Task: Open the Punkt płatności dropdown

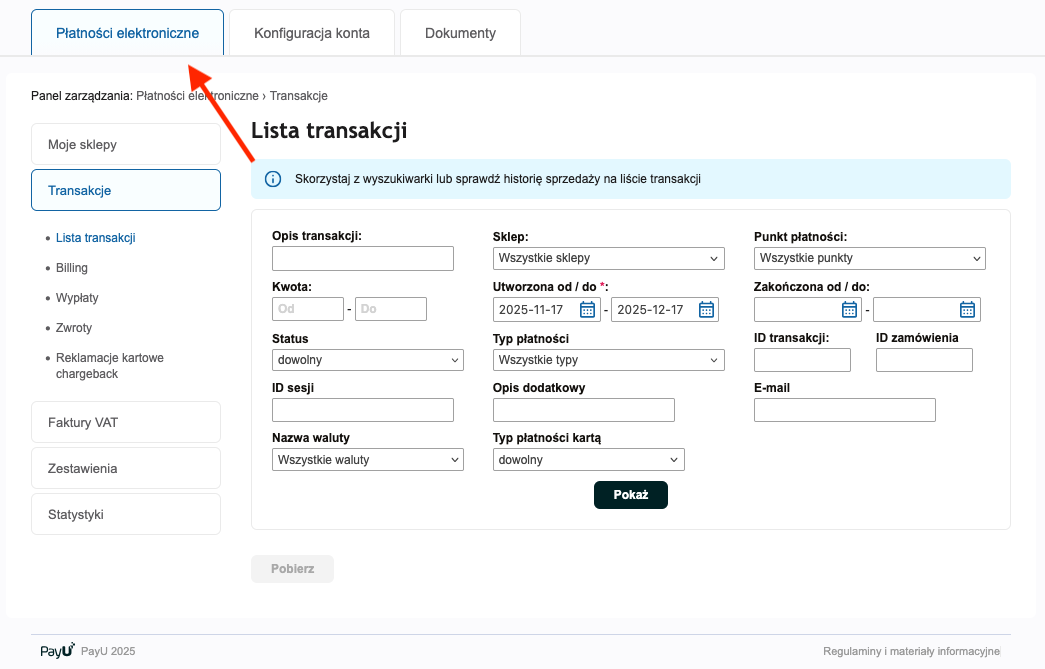Action: pos(869,258)
